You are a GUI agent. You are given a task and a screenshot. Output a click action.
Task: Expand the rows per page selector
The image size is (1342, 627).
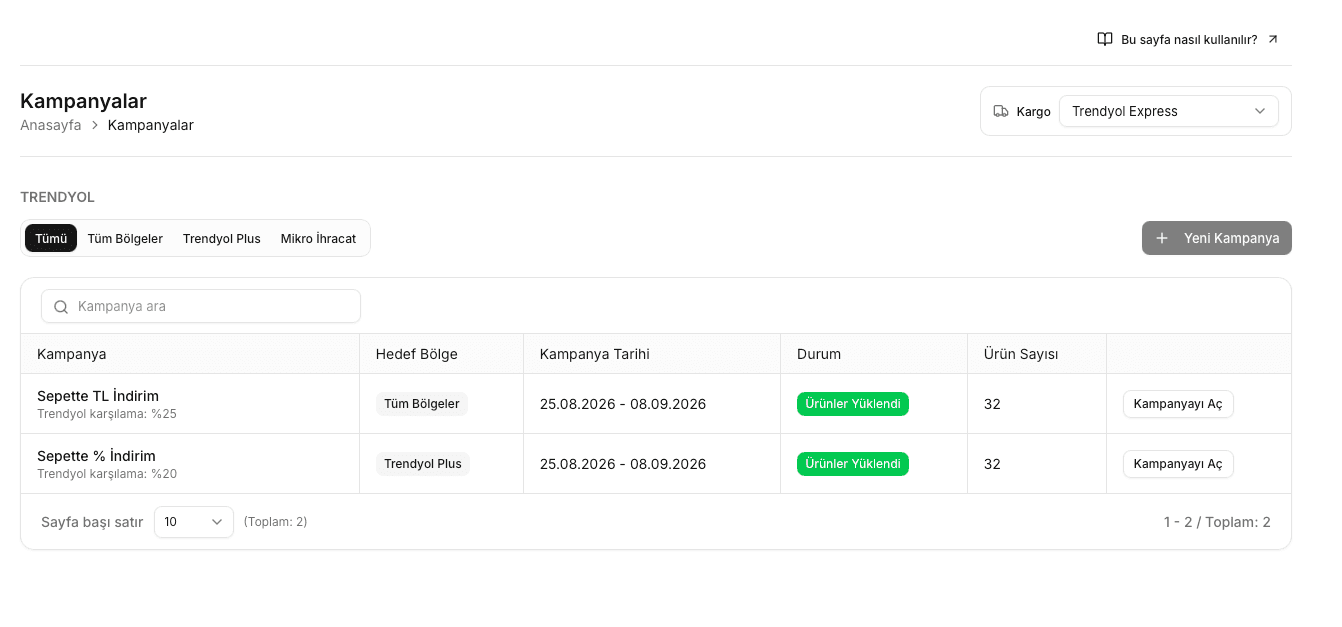pyautogui.click(x=194, y=522)
